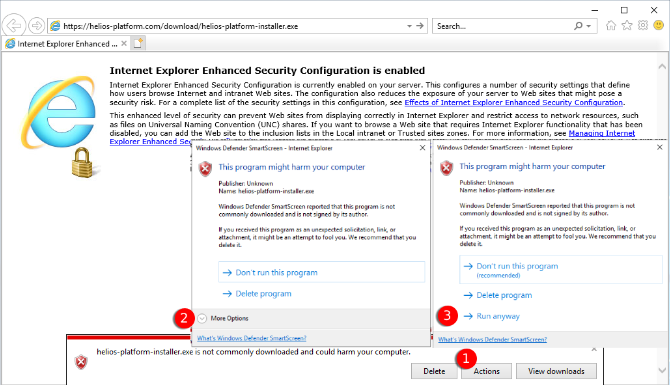
Task: Open the Home page icon
Action: pos(611,26)
